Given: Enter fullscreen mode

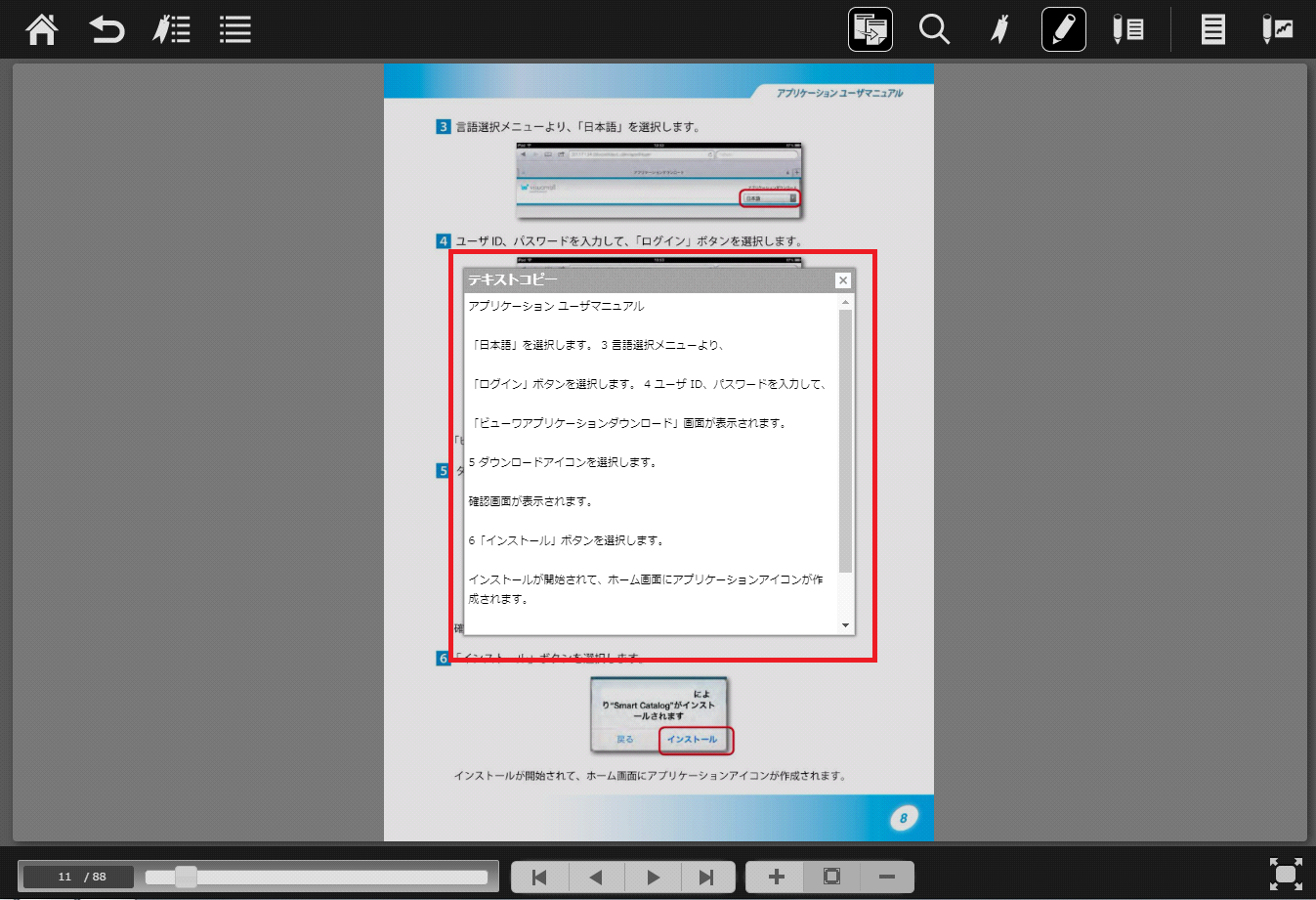Looking at the screenshot, I should (1286, 874).
